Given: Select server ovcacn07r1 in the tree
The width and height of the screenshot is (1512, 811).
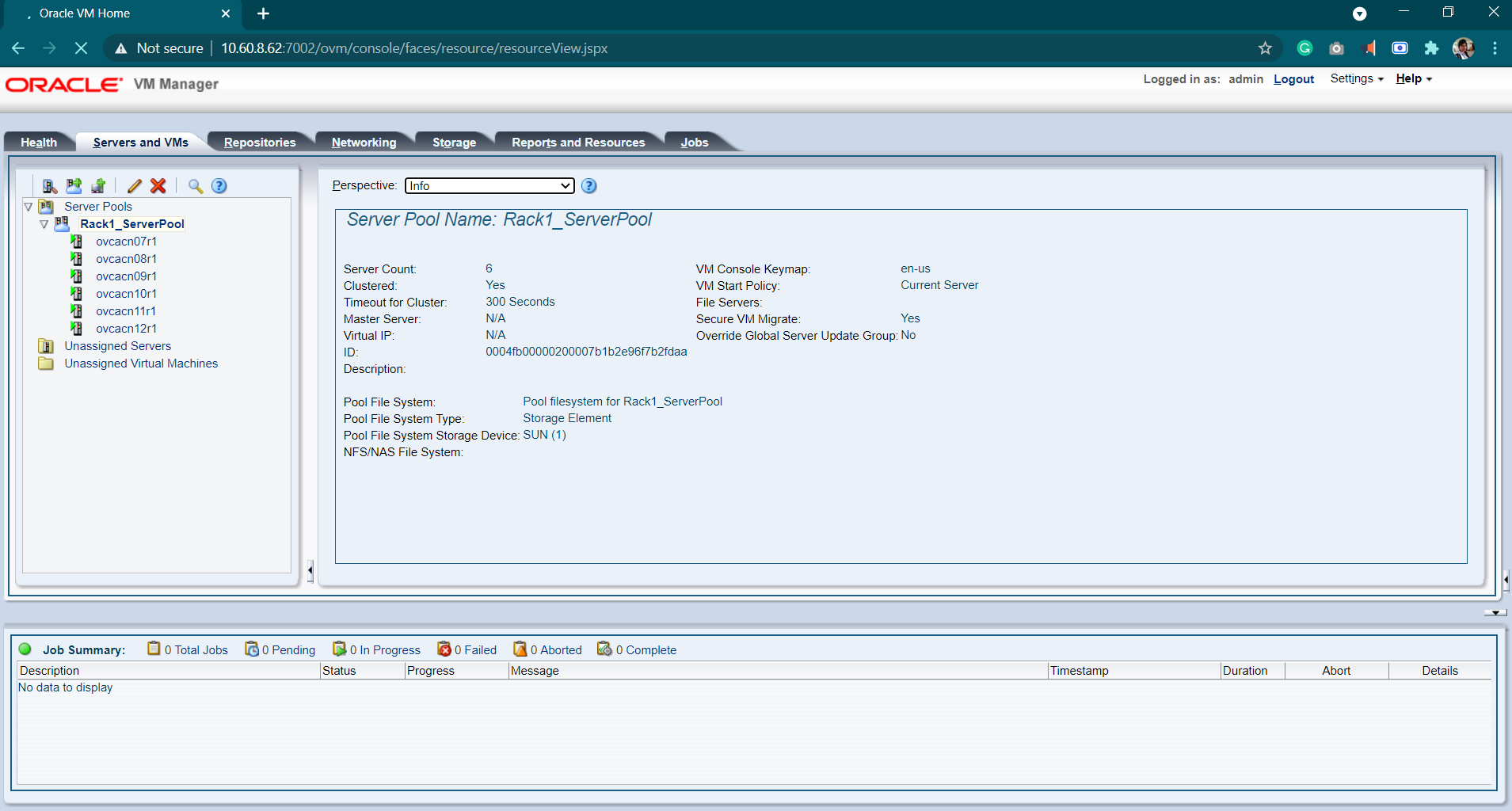Looking at the screenshot, I should coord(127,242).
